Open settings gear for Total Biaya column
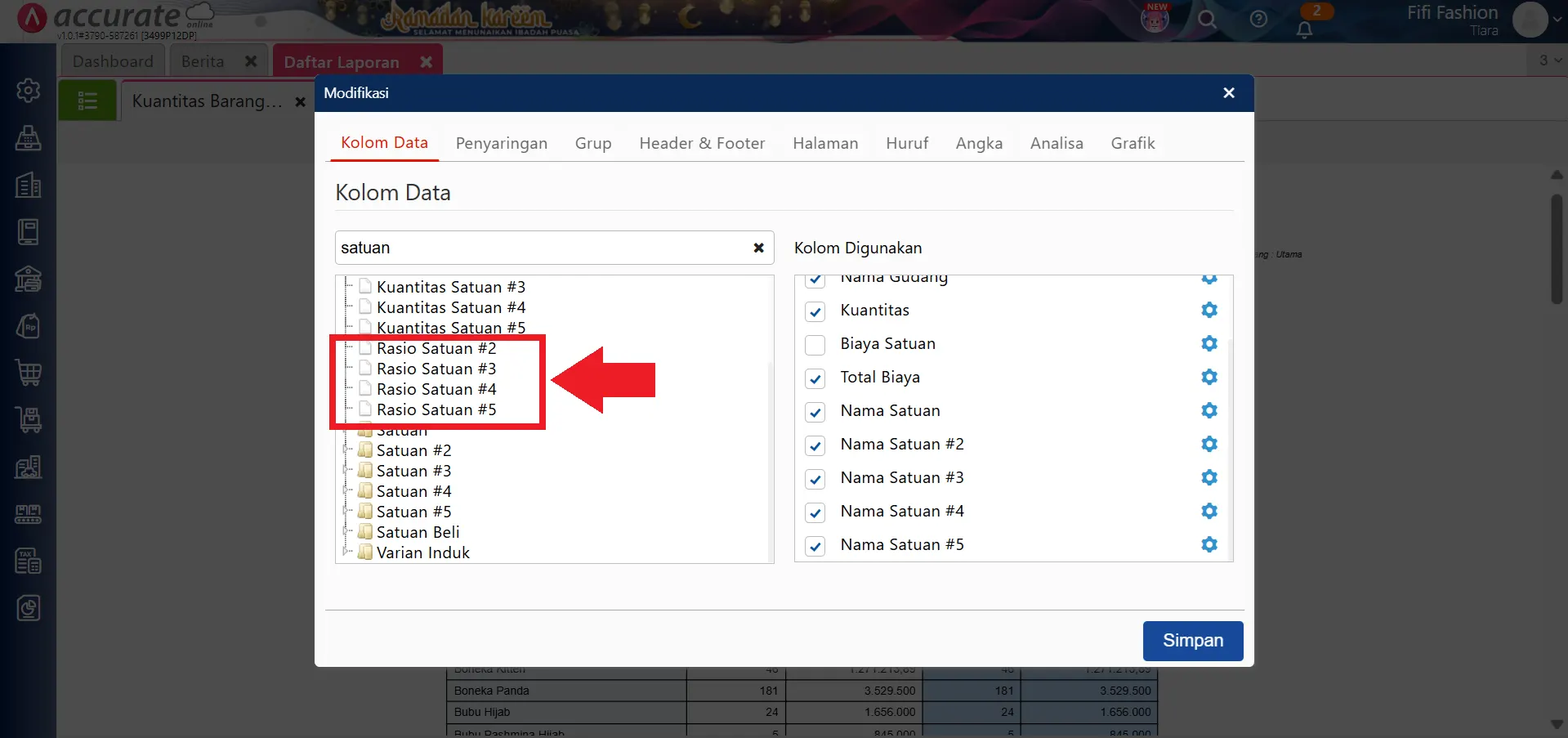 click(1208, 378)
